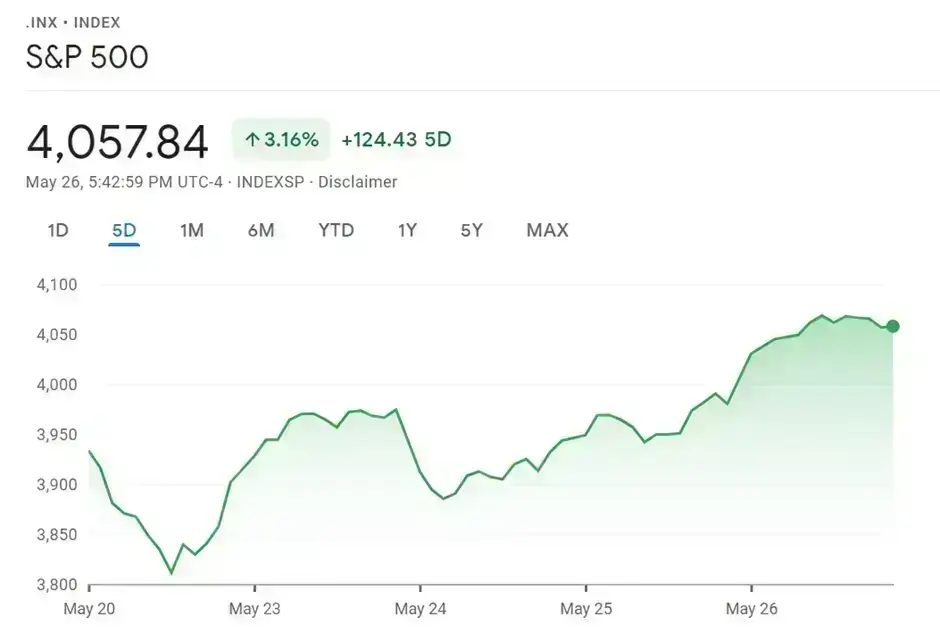
Task: Select the 5D time range tab
Action: pos(122,230)
